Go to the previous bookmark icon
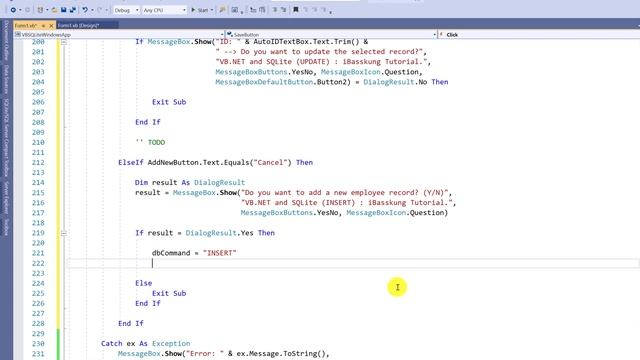The image size is (640, 360). click(x=306, y=10)
